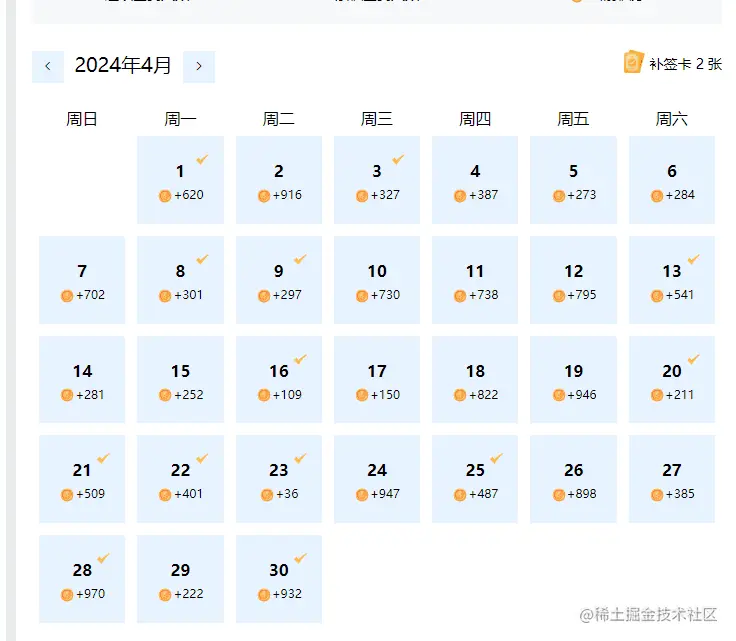This screenshot has height=641, width=736.
Task: Click the 周三 weekday header
Action: tap(377, 119)
